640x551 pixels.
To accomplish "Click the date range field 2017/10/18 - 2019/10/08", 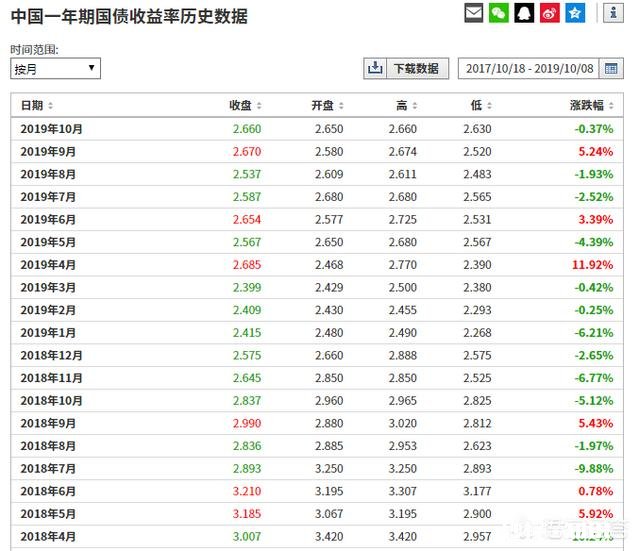I will pyautogui.click(x=529, y=68).
